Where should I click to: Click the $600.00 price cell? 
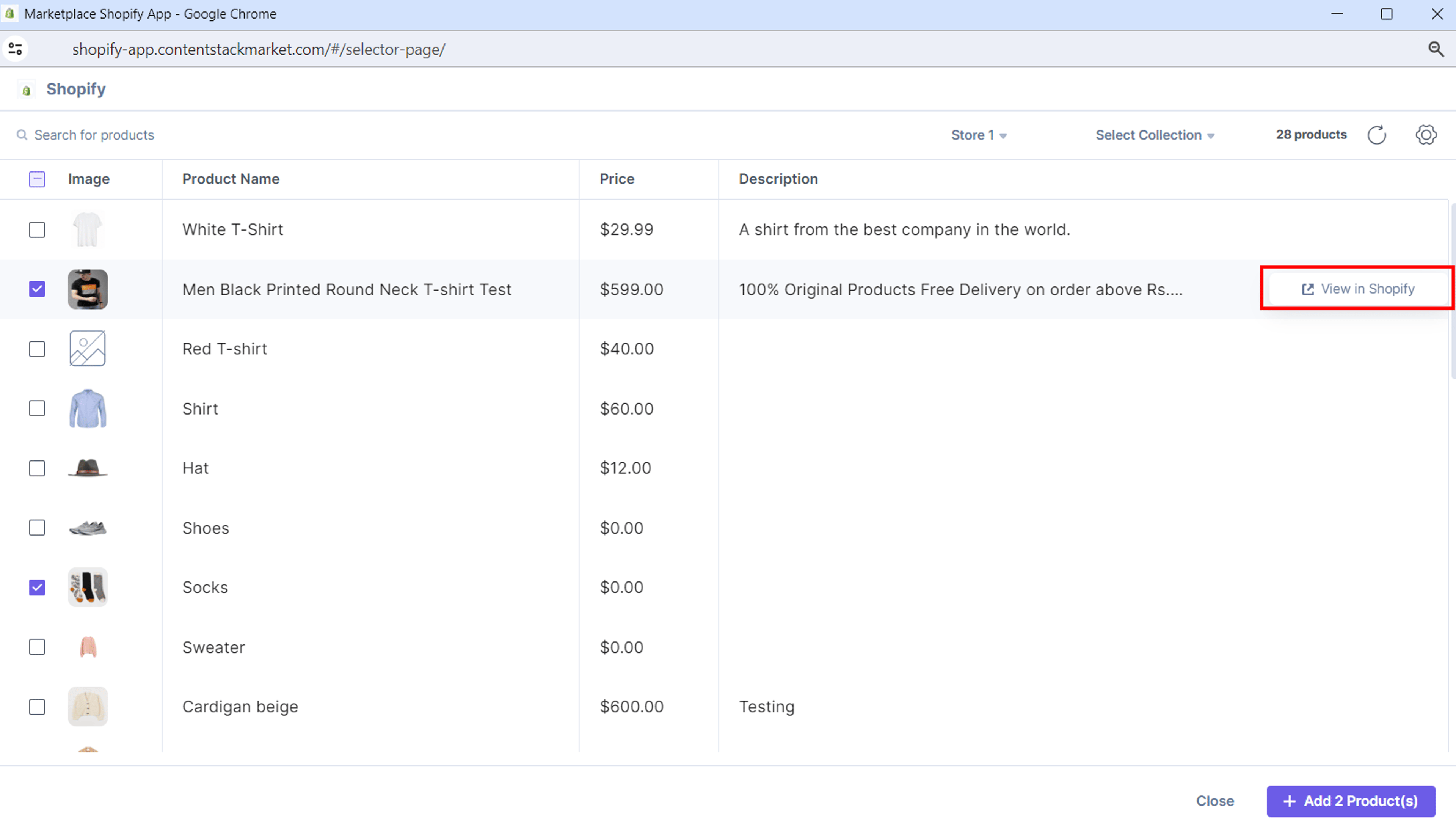coord(631,707)
